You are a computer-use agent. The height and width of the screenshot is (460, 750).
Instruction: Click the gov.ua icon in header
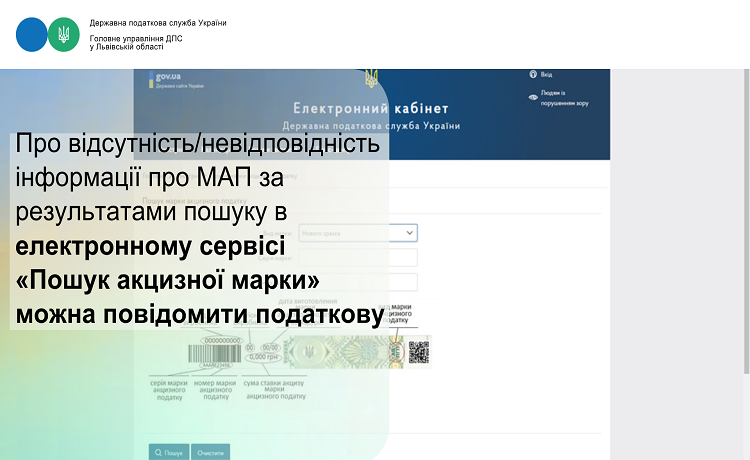click(167, 79)
